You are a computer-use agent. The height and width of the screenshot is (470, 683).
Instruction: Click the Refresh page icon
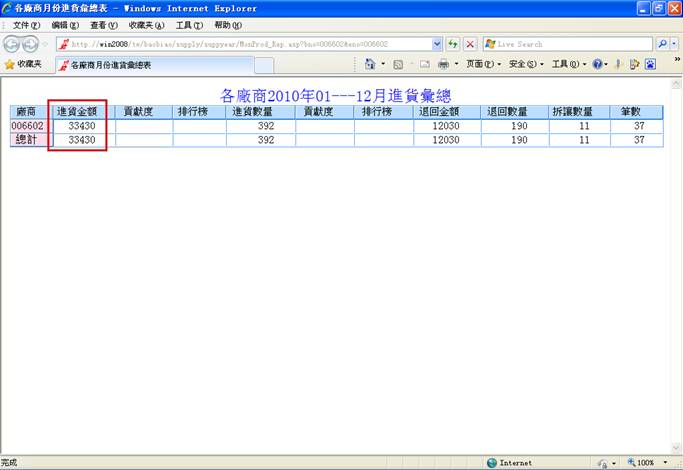[x=453, y=44]
